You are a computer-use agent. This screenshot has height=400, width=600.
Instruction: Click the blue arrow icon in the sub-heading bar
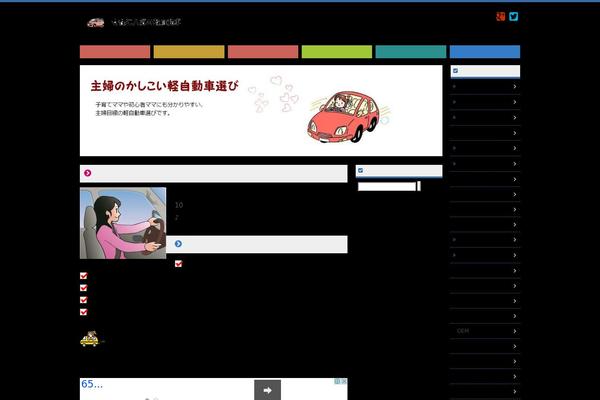tap(178, 244)
